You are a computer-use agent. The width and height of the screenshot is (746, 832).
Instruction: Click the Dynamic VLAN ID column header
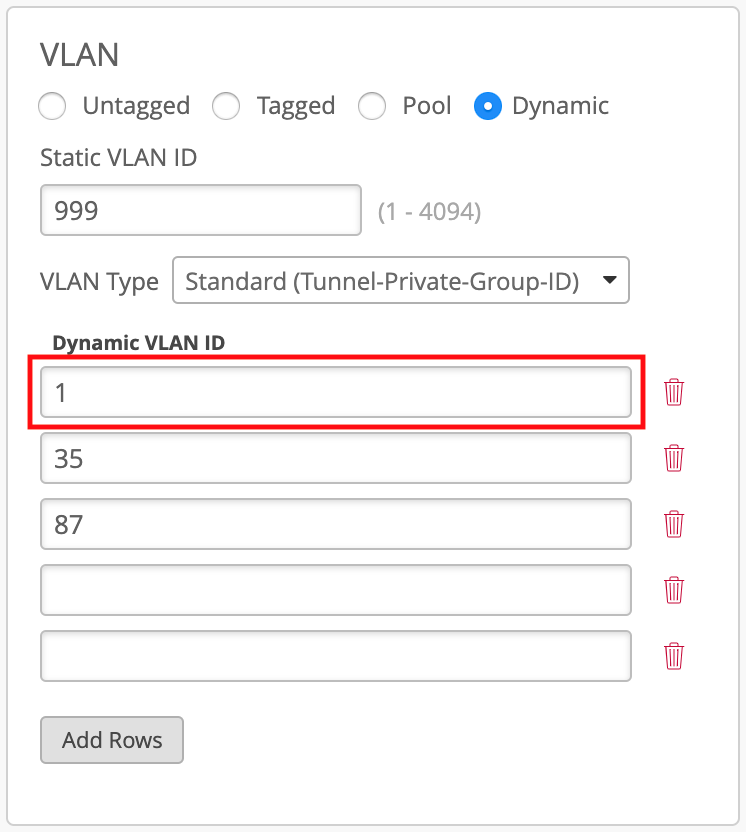pos(139,343)
